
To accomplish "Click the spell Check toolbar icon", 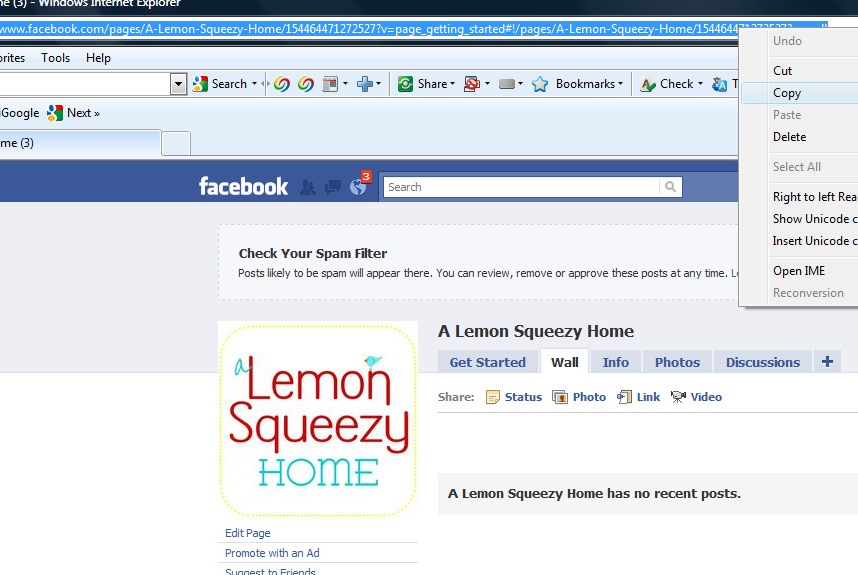I will tap(648, 84).
